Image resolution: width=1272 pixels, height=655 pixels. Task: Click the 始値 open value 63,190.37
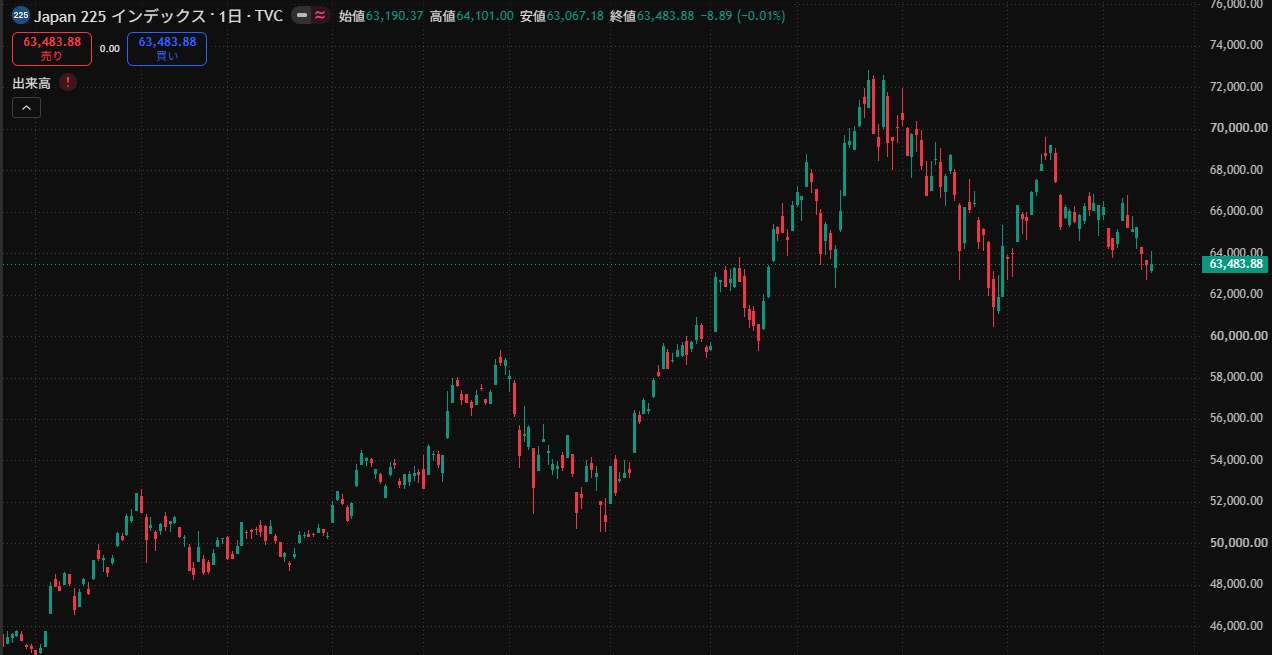coord(395,17)
